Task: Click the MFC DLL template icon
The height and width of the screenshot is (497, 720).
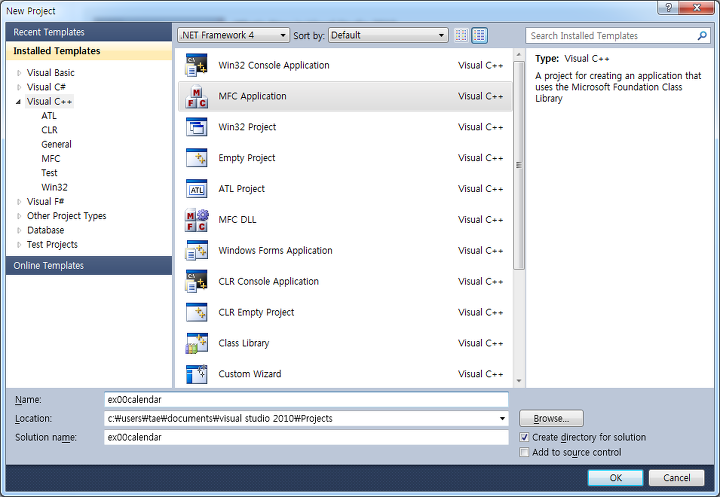Action: [x=197, y=220]
